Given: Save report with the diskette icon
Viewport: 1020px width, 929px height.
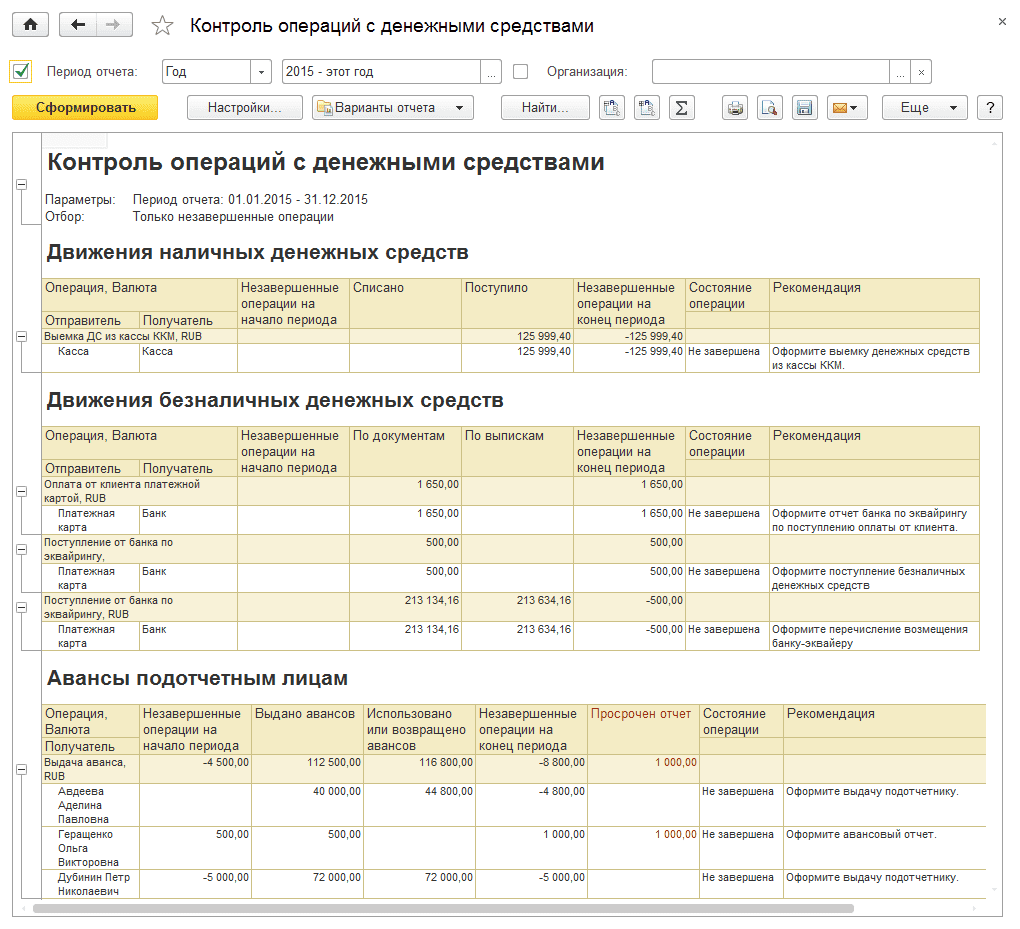Looking at the screenshot, I should tap(804, 108).
